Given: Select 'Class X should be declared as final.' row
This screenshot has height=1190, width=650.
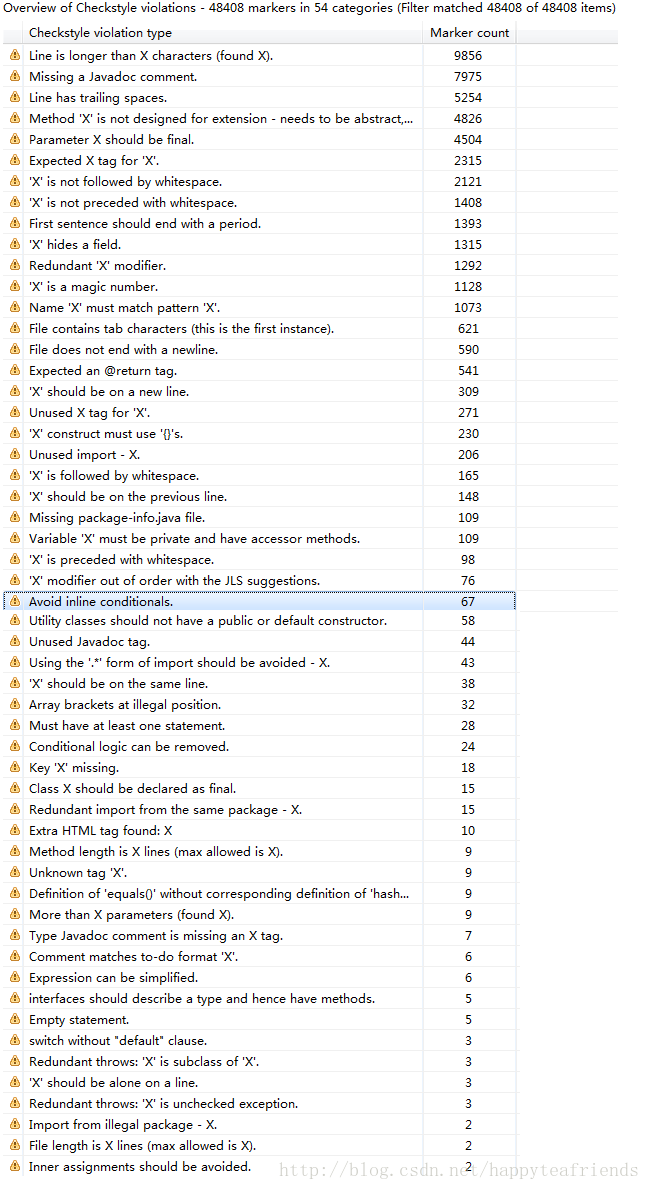Looking at the screenshot, I should (x=260, y=789).
